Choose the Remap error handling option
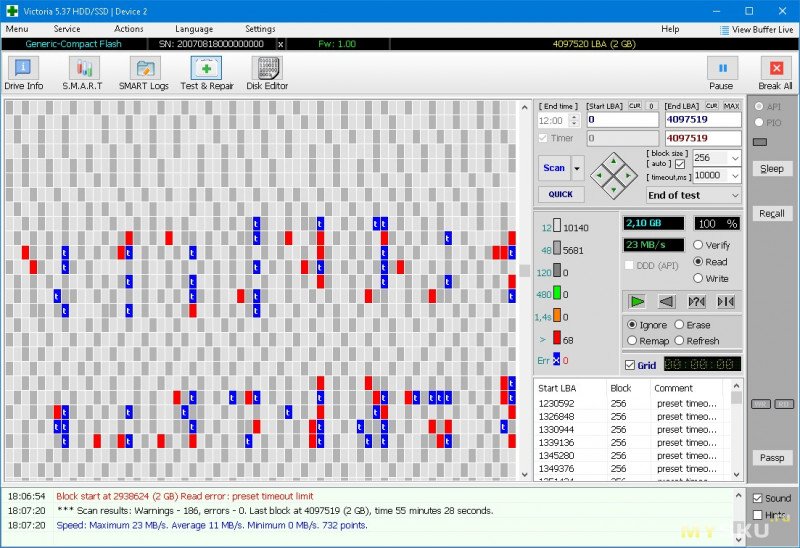The height and width of the screenshot is (548, 800). (632, 341)
